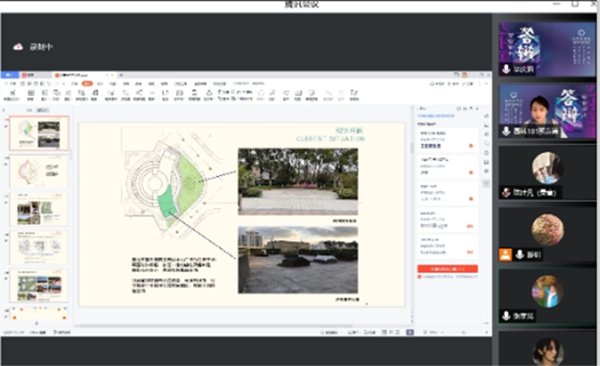Click the cloud recording icon beside 录制中
The width and height of the screenshot is (600, 366).
18,47
